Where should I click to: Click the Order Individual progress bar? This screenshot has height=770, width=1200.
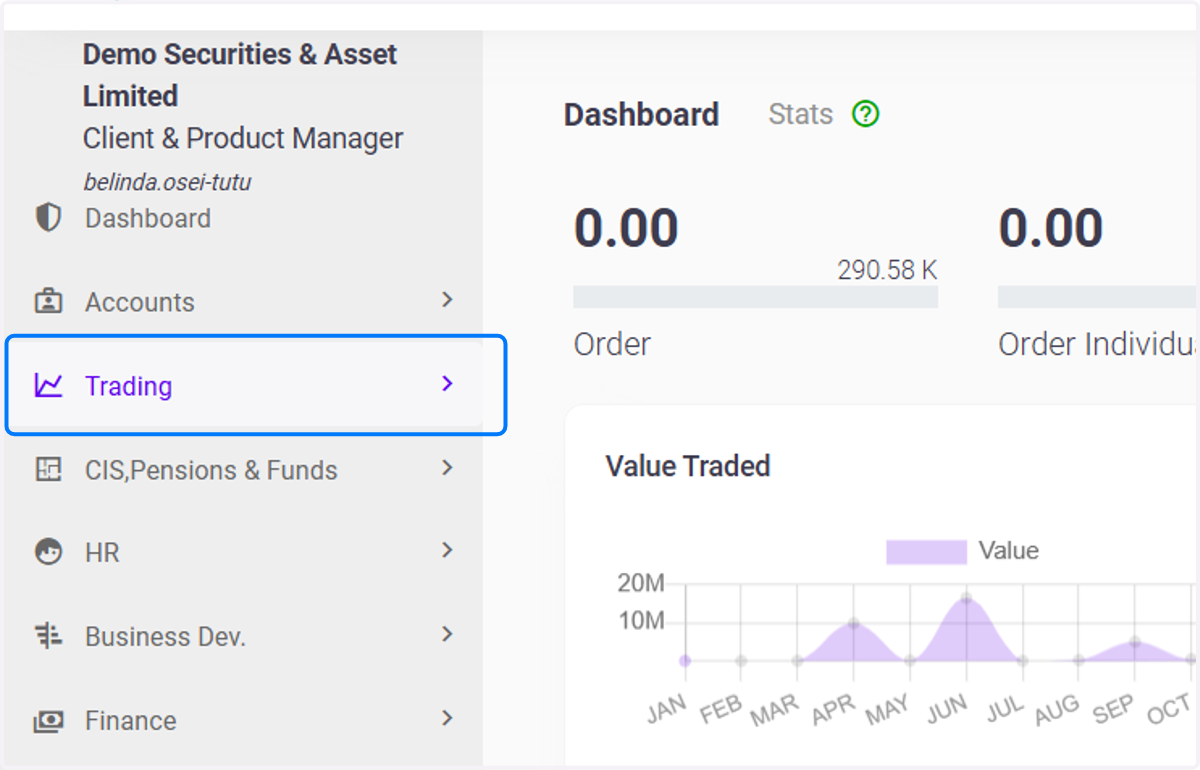pyautogui.click(x=1098, y=296)
